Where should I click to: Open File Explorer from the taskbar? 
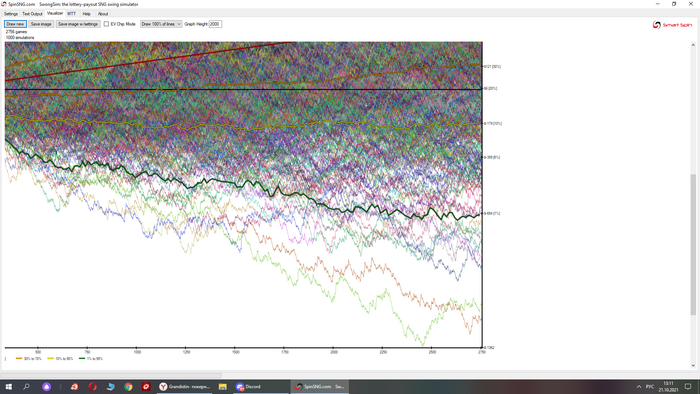(x=222, y=386)
